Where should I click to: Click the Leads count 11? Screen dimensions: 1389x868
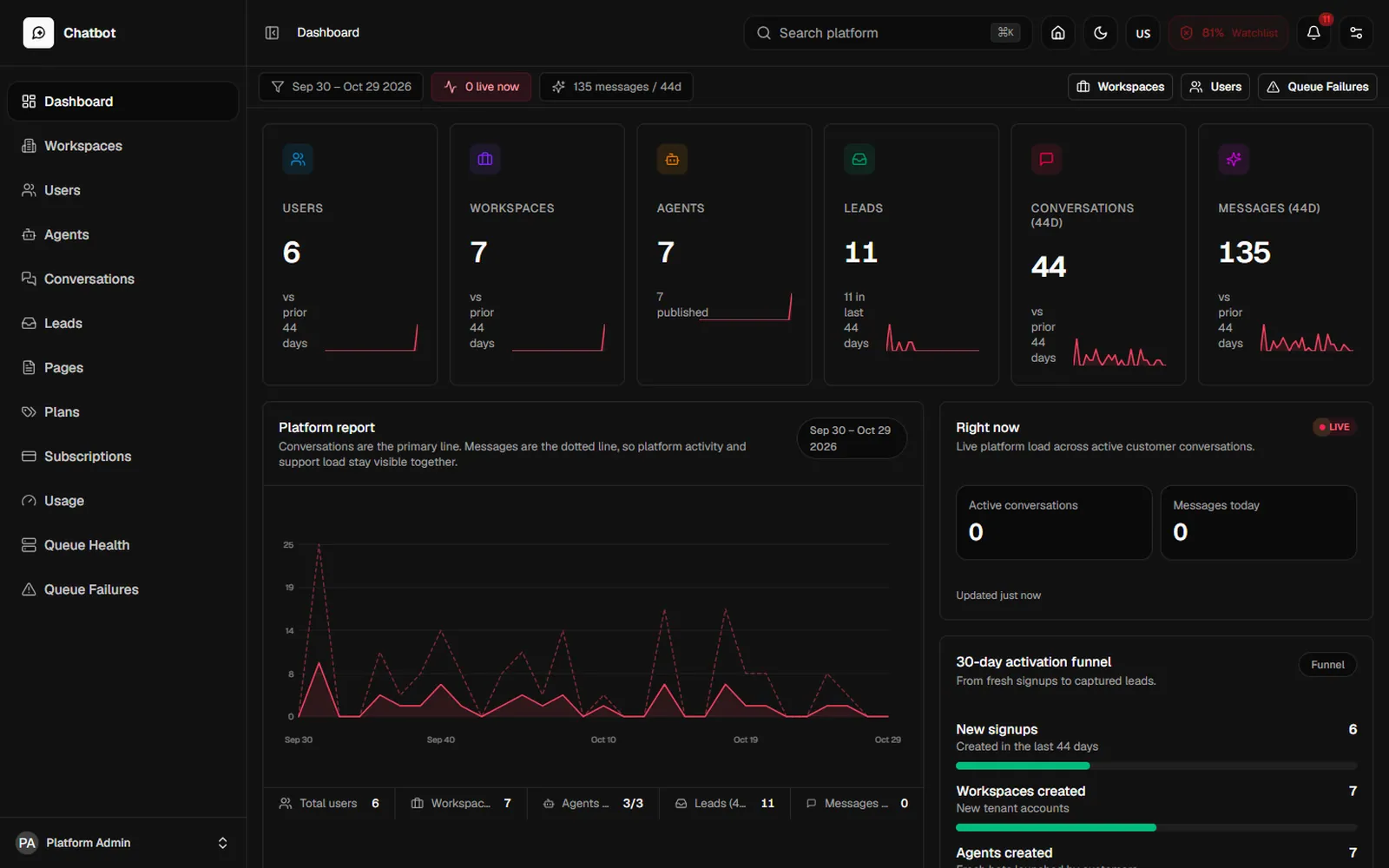tap(861, 253)
